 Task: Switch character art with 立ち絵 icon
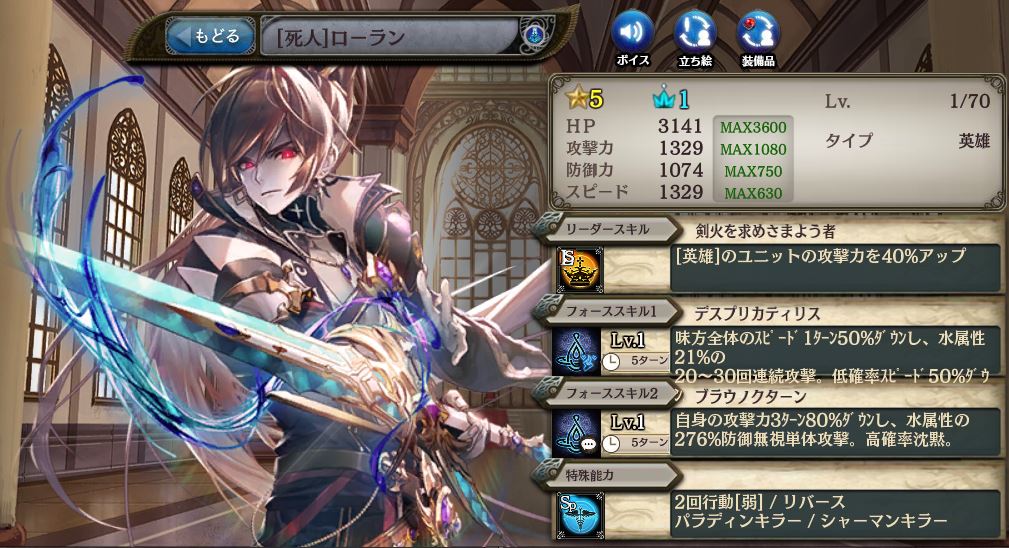click(x=695, y=37)
